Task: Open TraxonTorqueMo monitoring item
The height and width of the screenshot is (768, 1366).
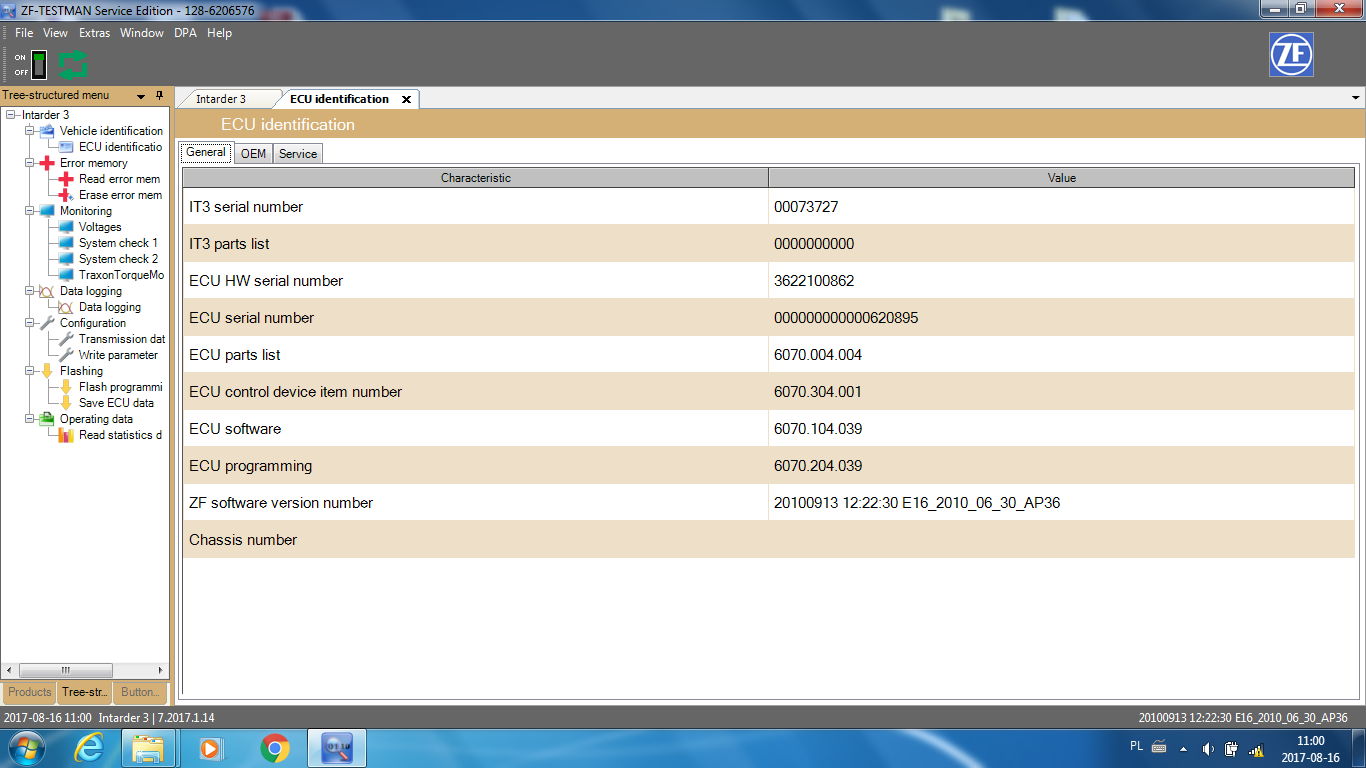Action: (x=121, y=275)
